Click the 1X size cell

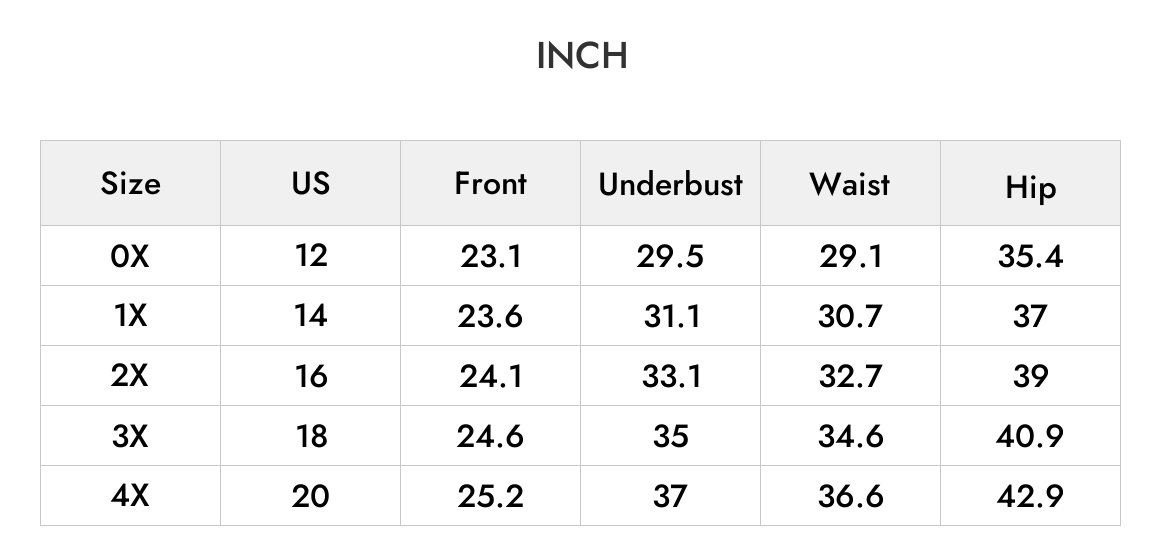130,316
